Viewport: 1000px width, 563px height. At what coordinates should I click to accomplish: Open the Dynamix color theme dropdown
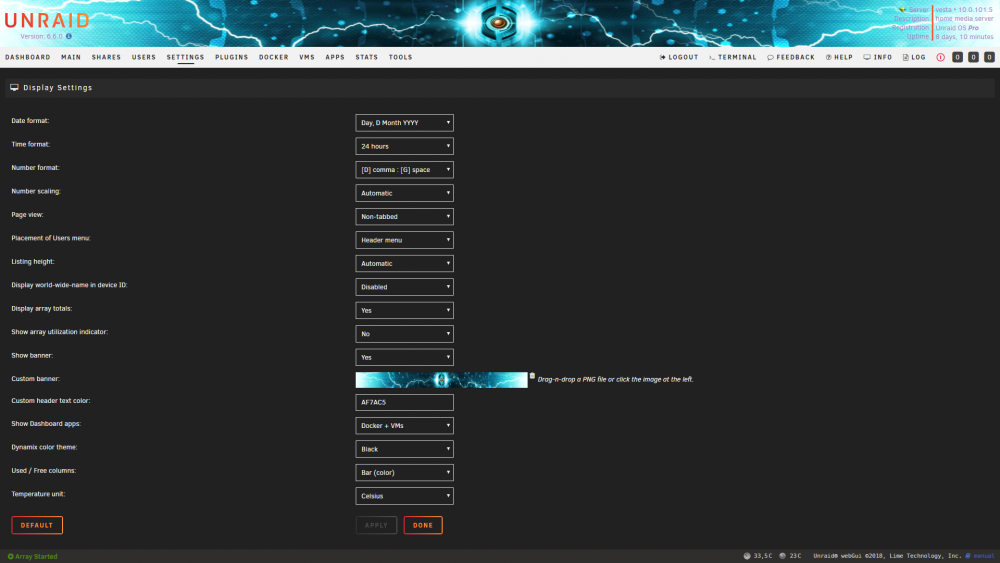click(x=404, y=449)
